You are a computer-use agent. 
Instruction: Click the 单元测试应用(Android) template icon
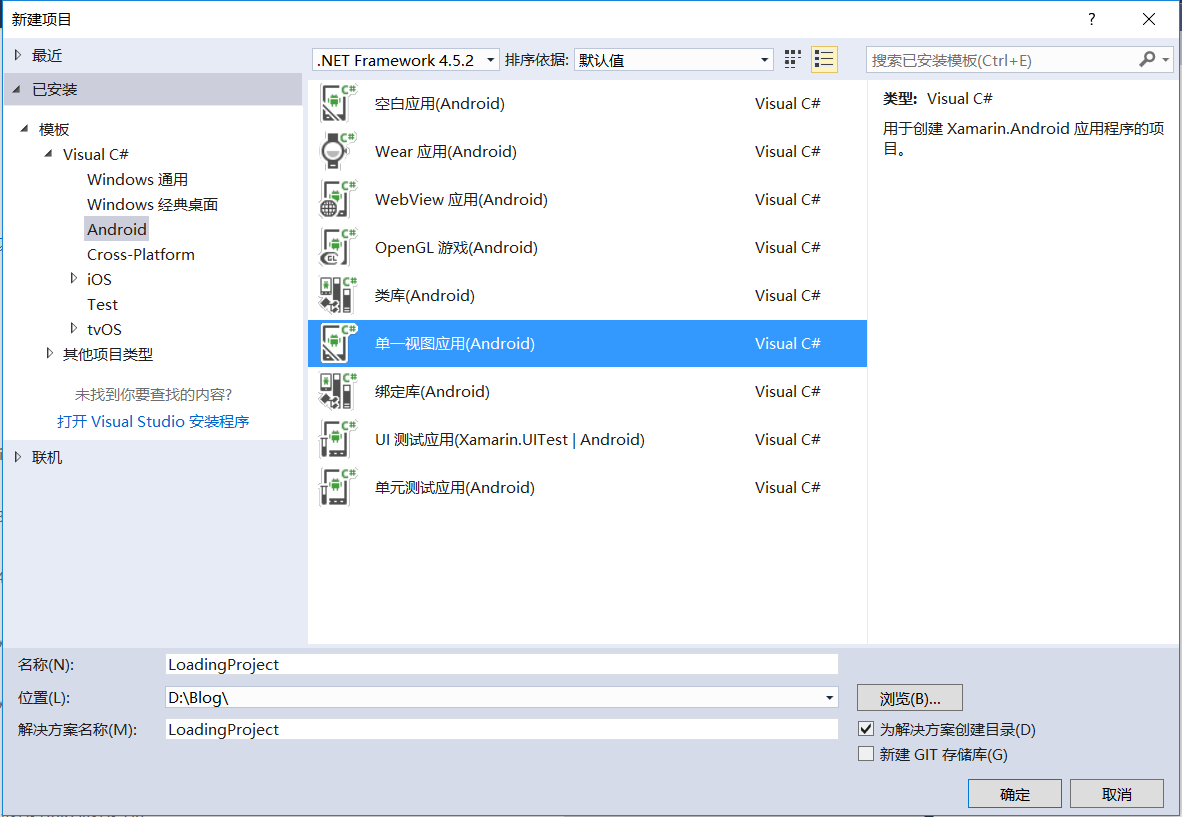click(x=338, y=488)
